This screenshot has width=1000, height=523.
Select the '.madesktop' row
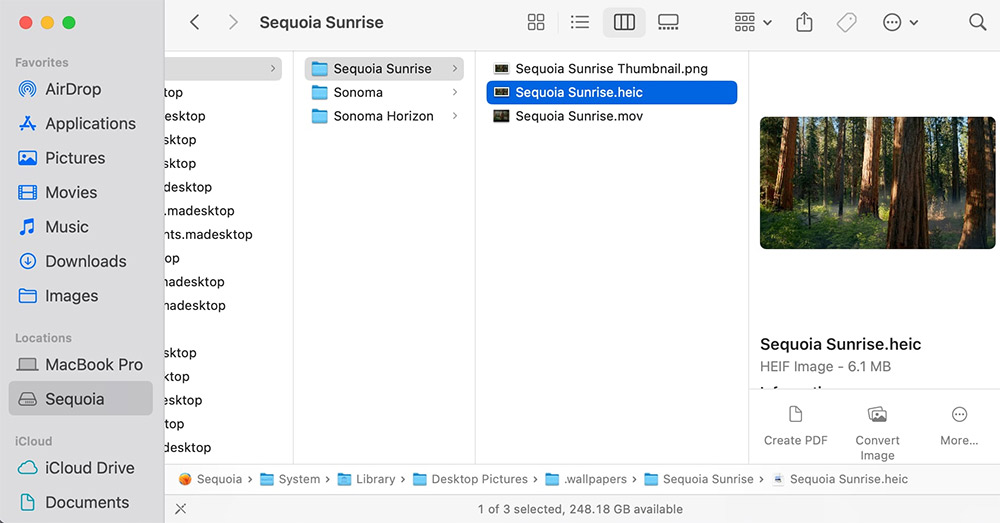(x=200, y=210)
